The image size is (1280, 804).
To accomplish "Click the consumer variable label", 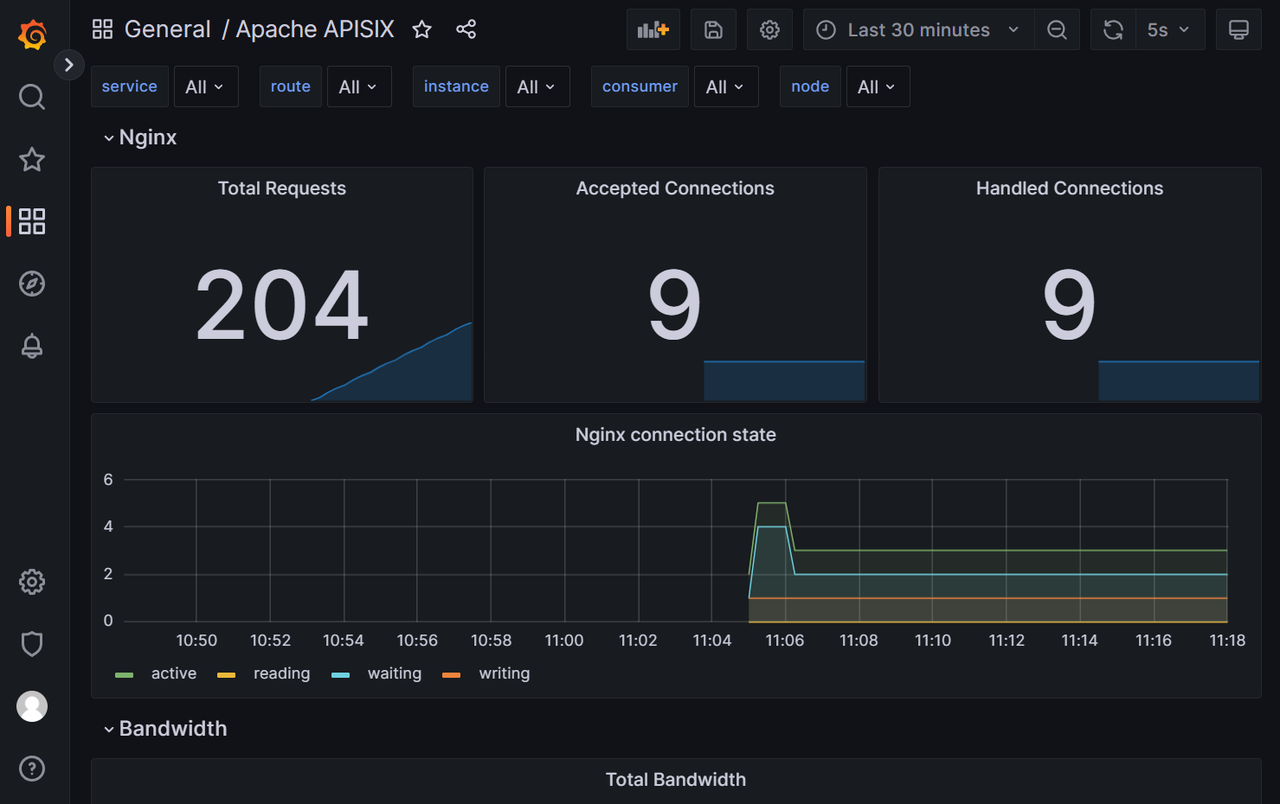I will tap(640, 87).
